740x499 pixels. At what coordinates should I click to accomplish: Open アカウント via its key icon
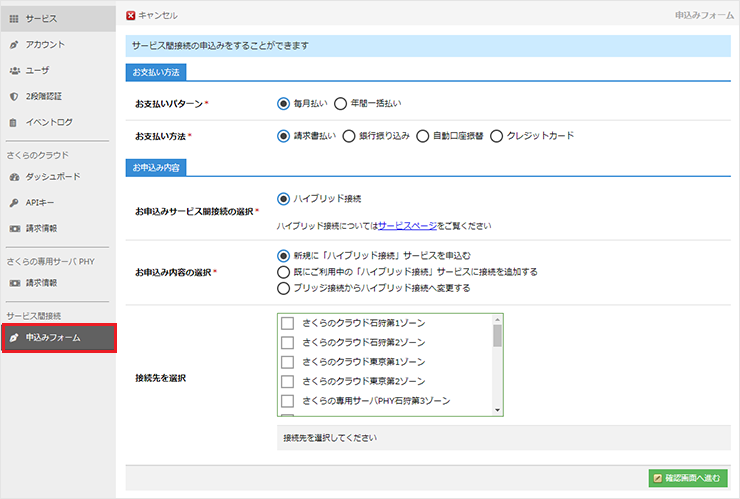coord(13,45)
